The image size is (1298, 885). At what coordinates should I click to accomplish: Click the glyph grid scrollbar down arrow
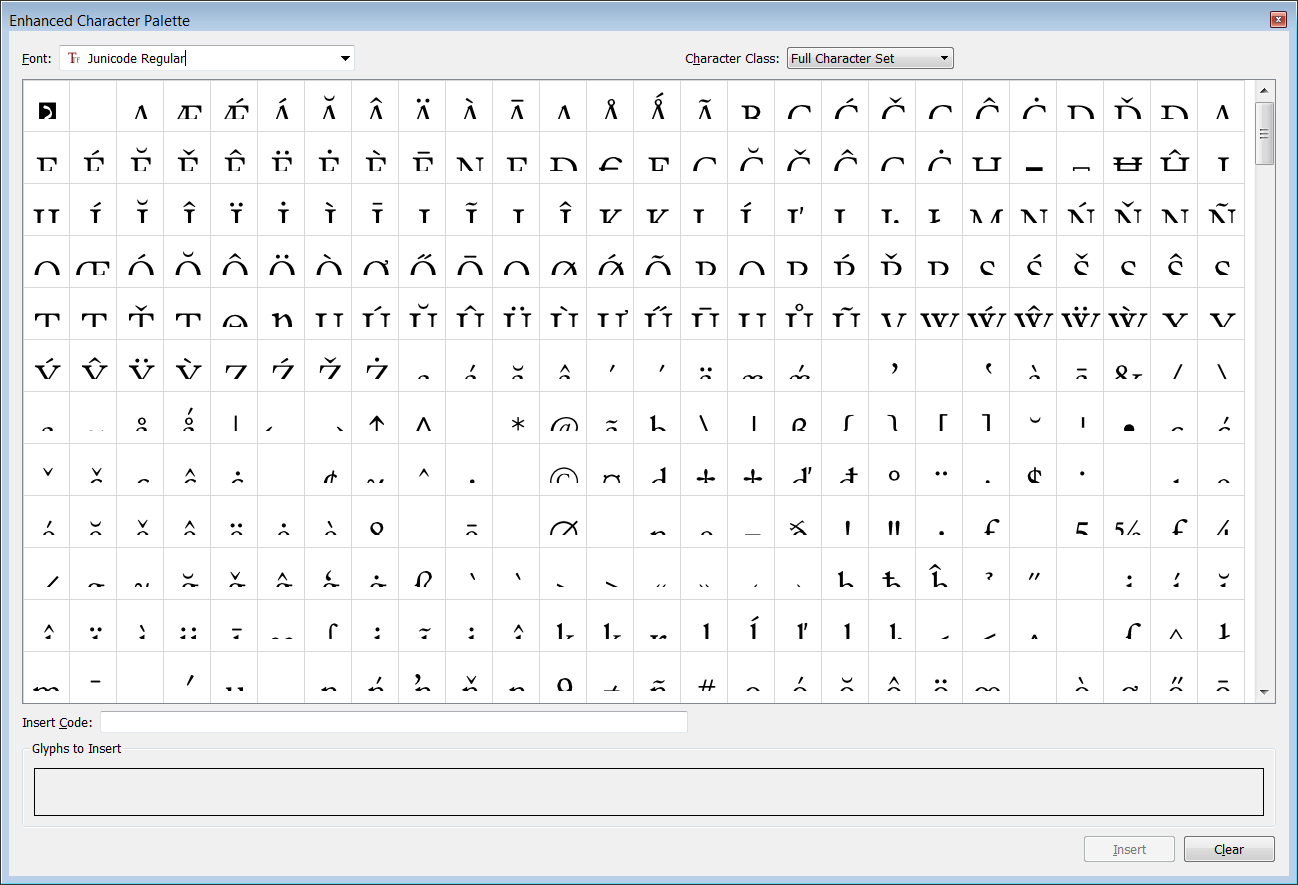tap(1264, 692)
